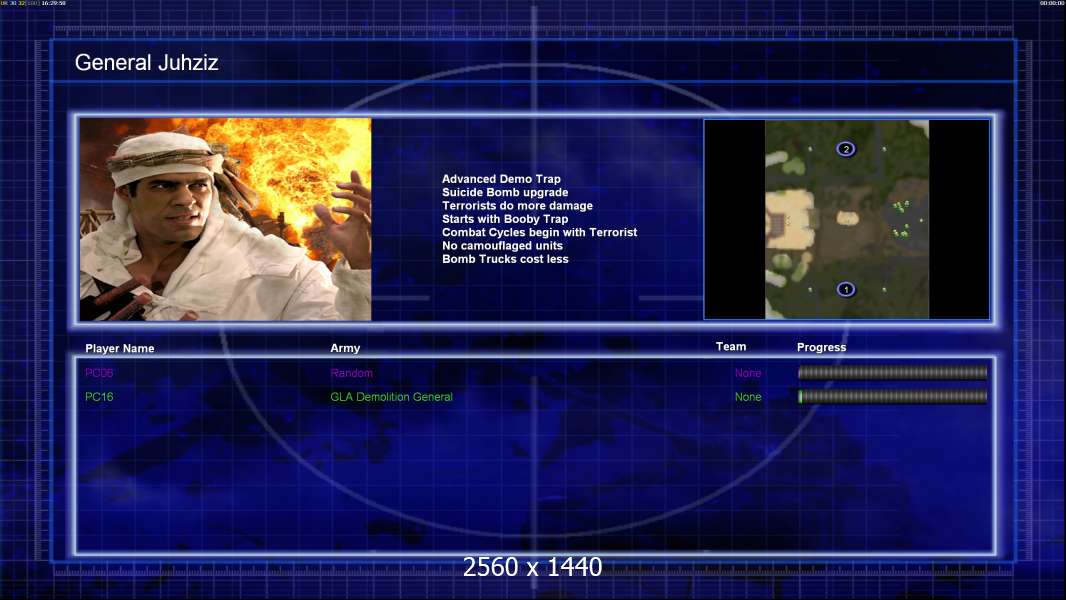Image resolution: width=1066 pixels, height=600 pixels.
Task: Click the Player Name column header
Action: (x=120, y=349)
